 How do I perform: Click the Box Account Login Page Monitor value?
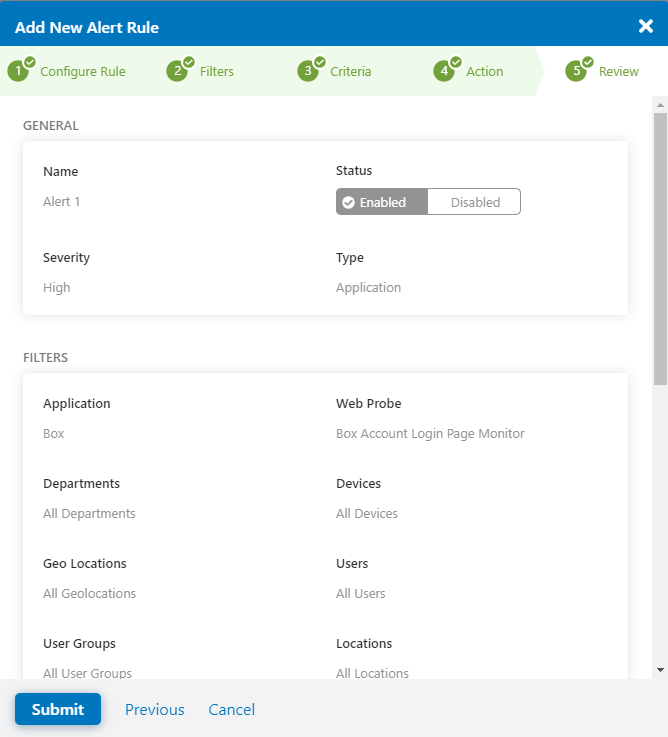coord(430,434)
